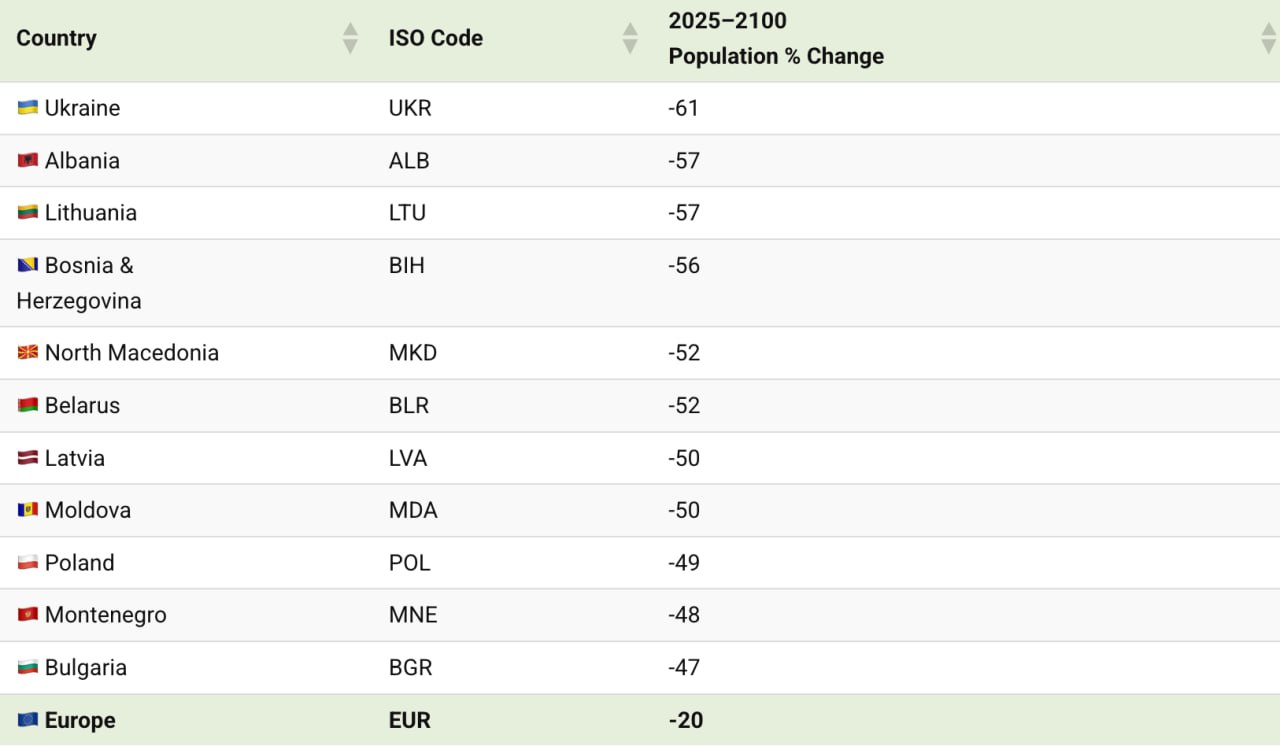This screenshot has height=746, width=1280.
Task: Click the Lithuania flag icon
Action: click(x=27, y=213)
